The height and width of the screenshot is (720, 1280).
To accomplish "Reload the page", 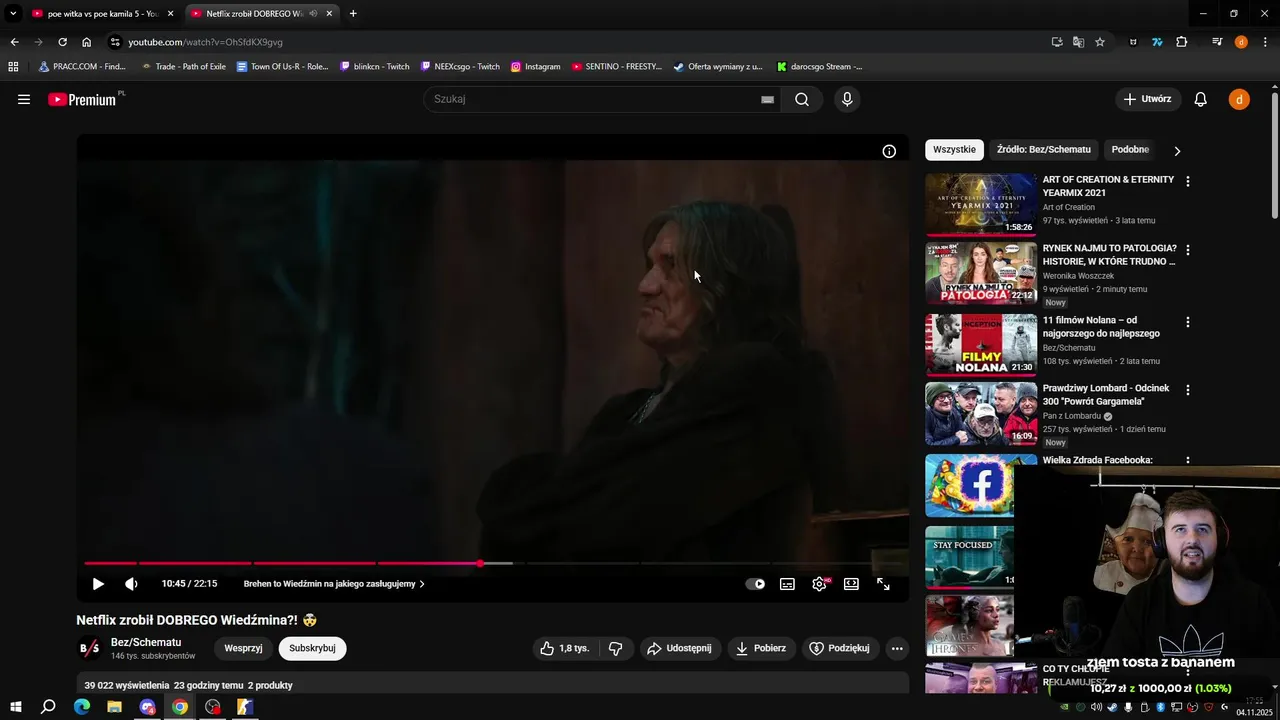I will coord(62,42).
